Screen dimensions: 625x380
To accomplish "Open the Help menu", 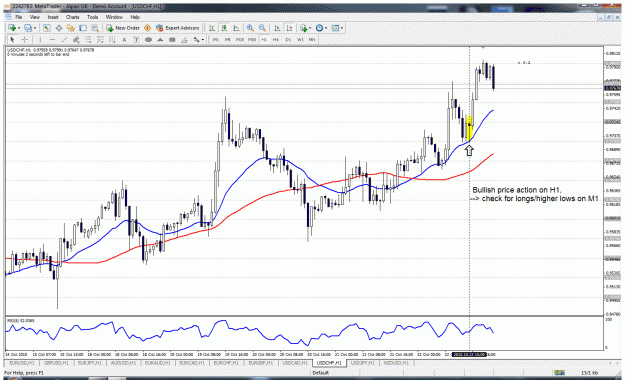I will [x=135, y=17].
